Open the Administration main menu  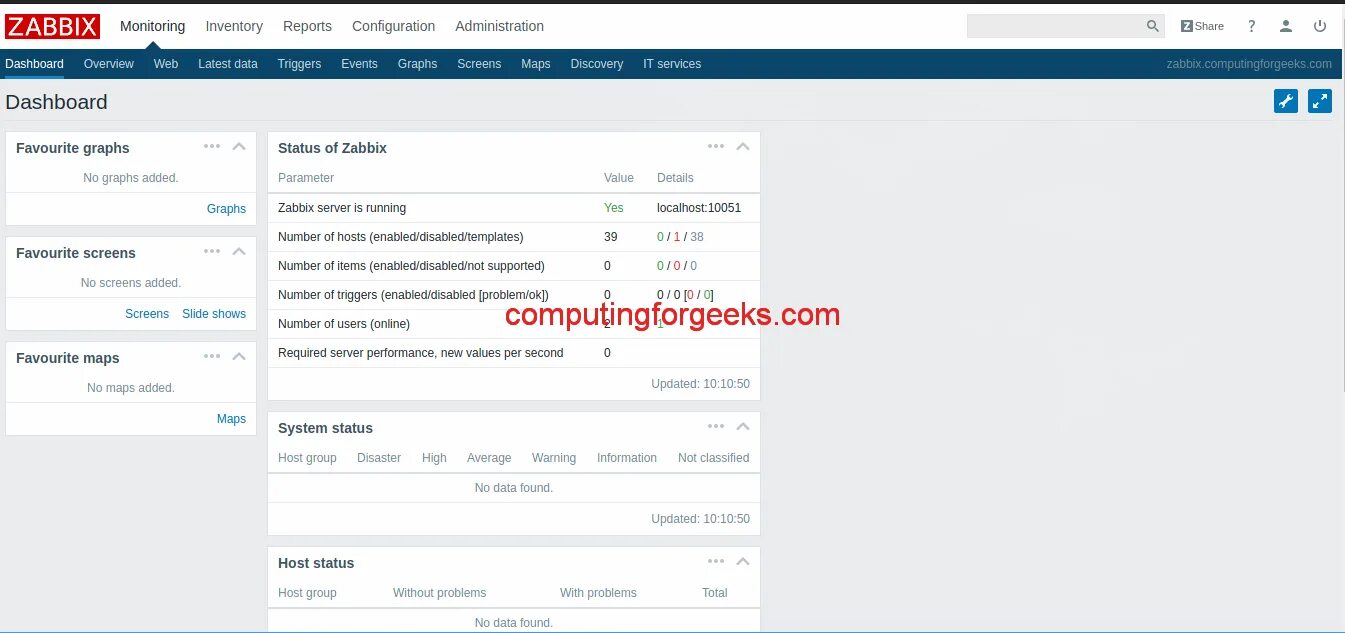[x=499, y=26]
